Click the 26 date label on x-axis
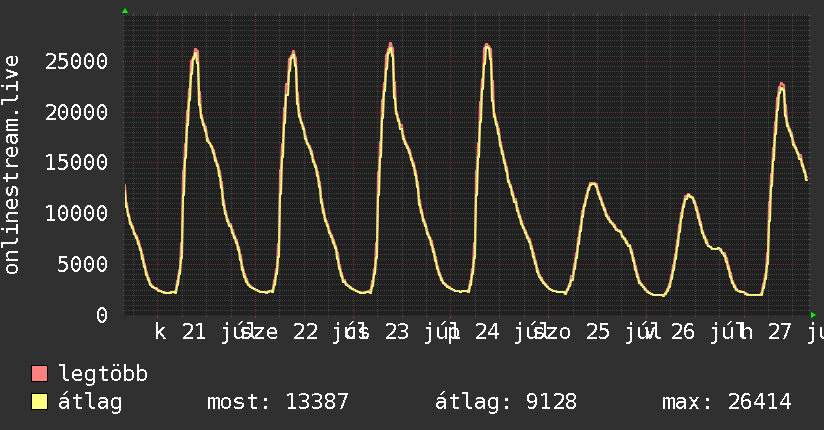Viewport: 824px width, 430px height. click(682, 332)
